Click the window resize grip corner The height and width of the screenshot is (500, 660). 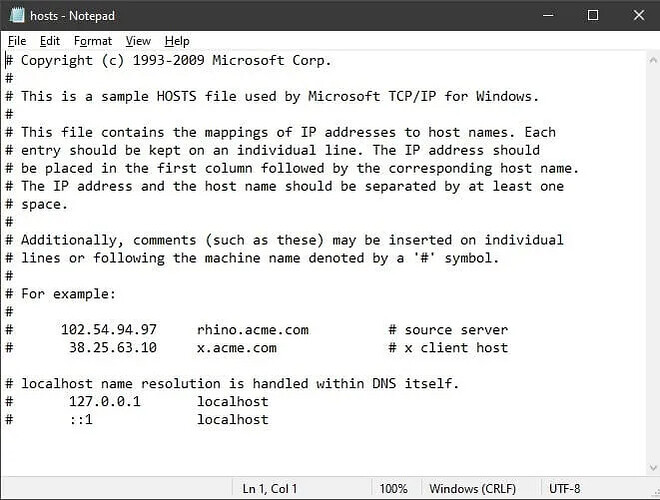[x=653, y=493]
